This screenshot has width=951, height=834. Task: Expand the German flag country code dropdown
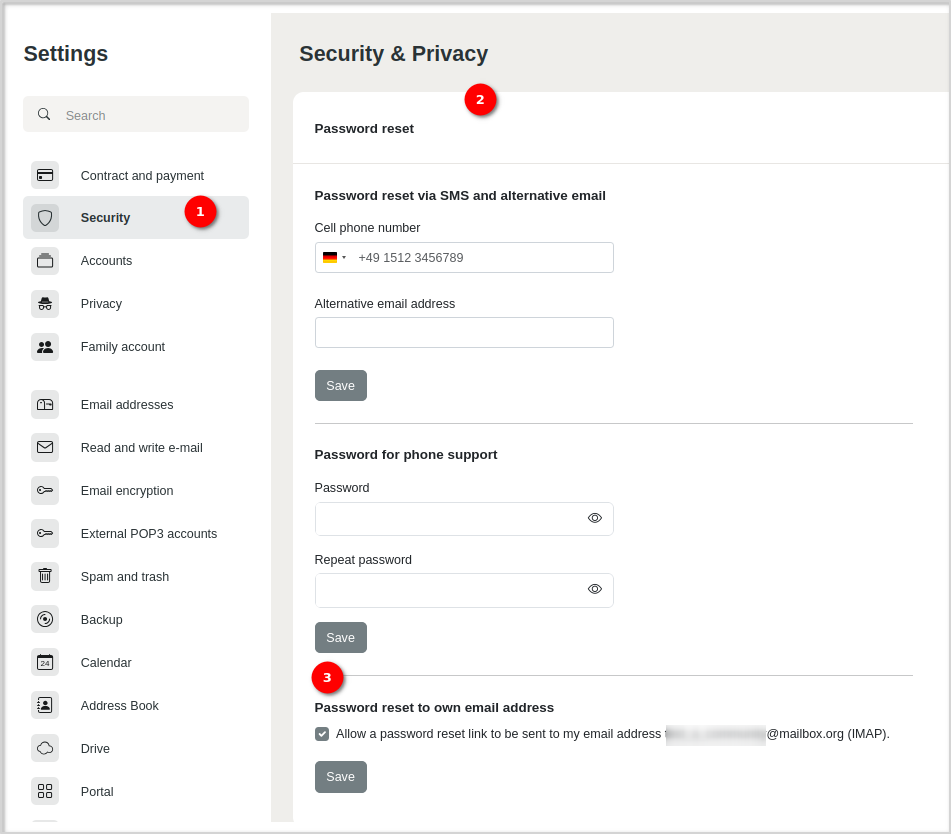[x=334, y=258]
